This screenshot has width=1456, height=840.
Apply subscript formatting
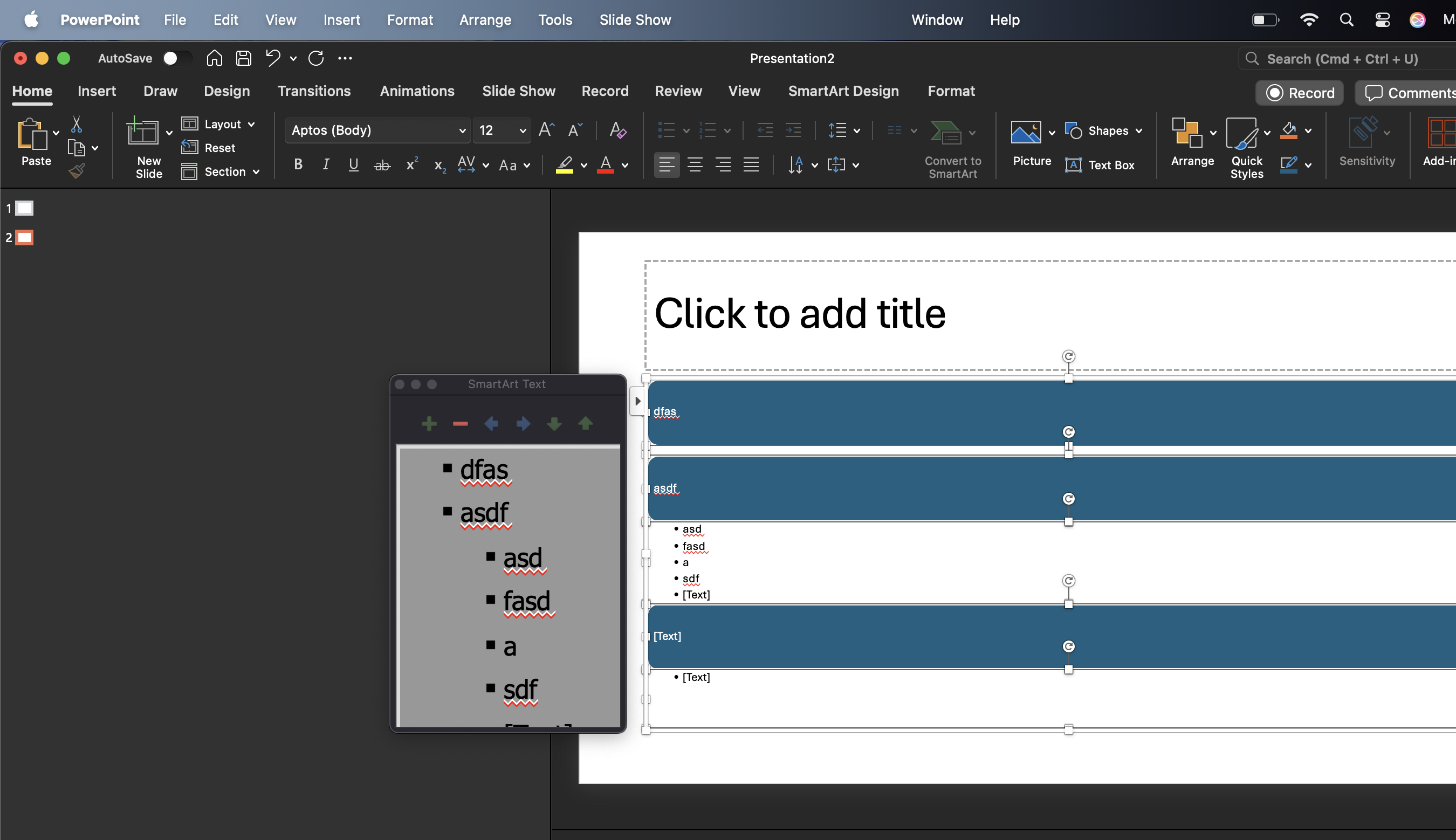tap(439, 166)
